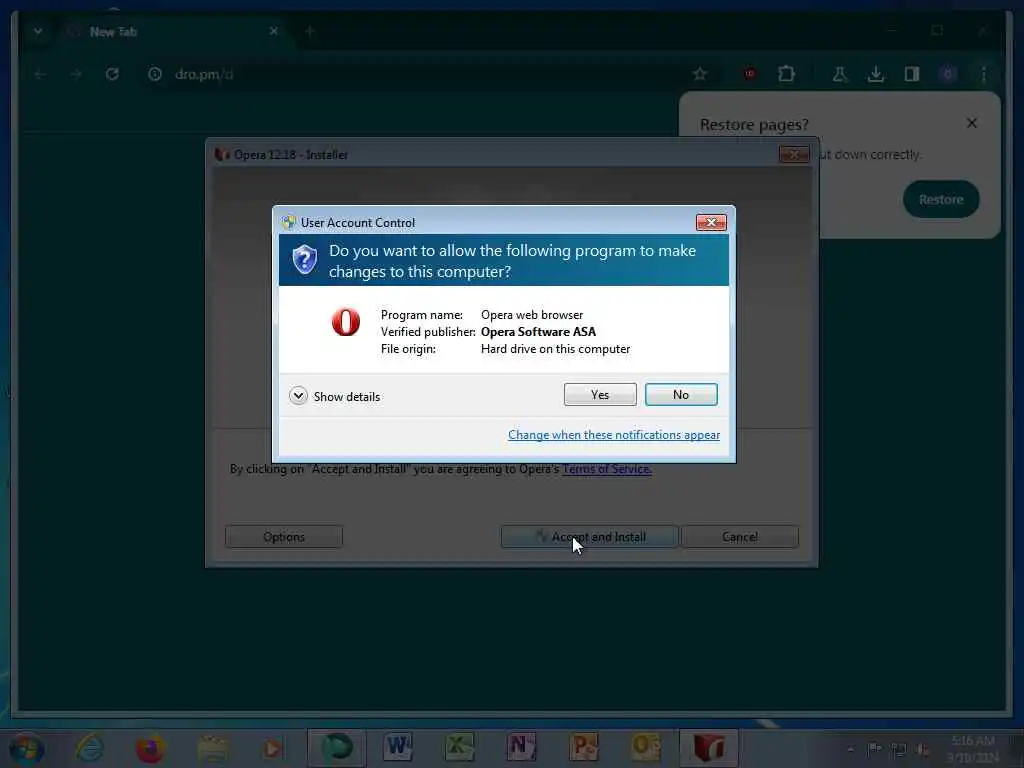Screen dimensions: 1024x768
Task: Click the browser back arrow
Action: (40, 74)
